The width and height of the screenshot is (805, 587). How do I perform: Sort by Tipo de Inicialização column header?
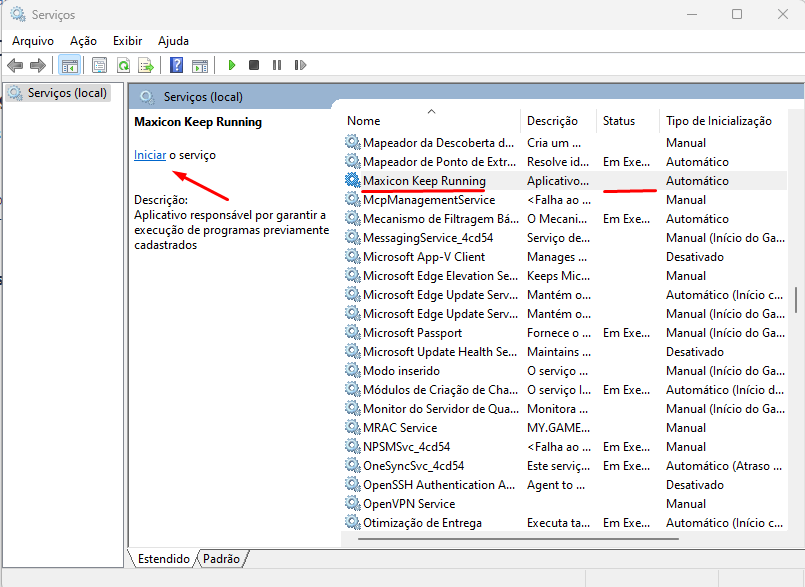pyautogui.click(x=724, y=121)
